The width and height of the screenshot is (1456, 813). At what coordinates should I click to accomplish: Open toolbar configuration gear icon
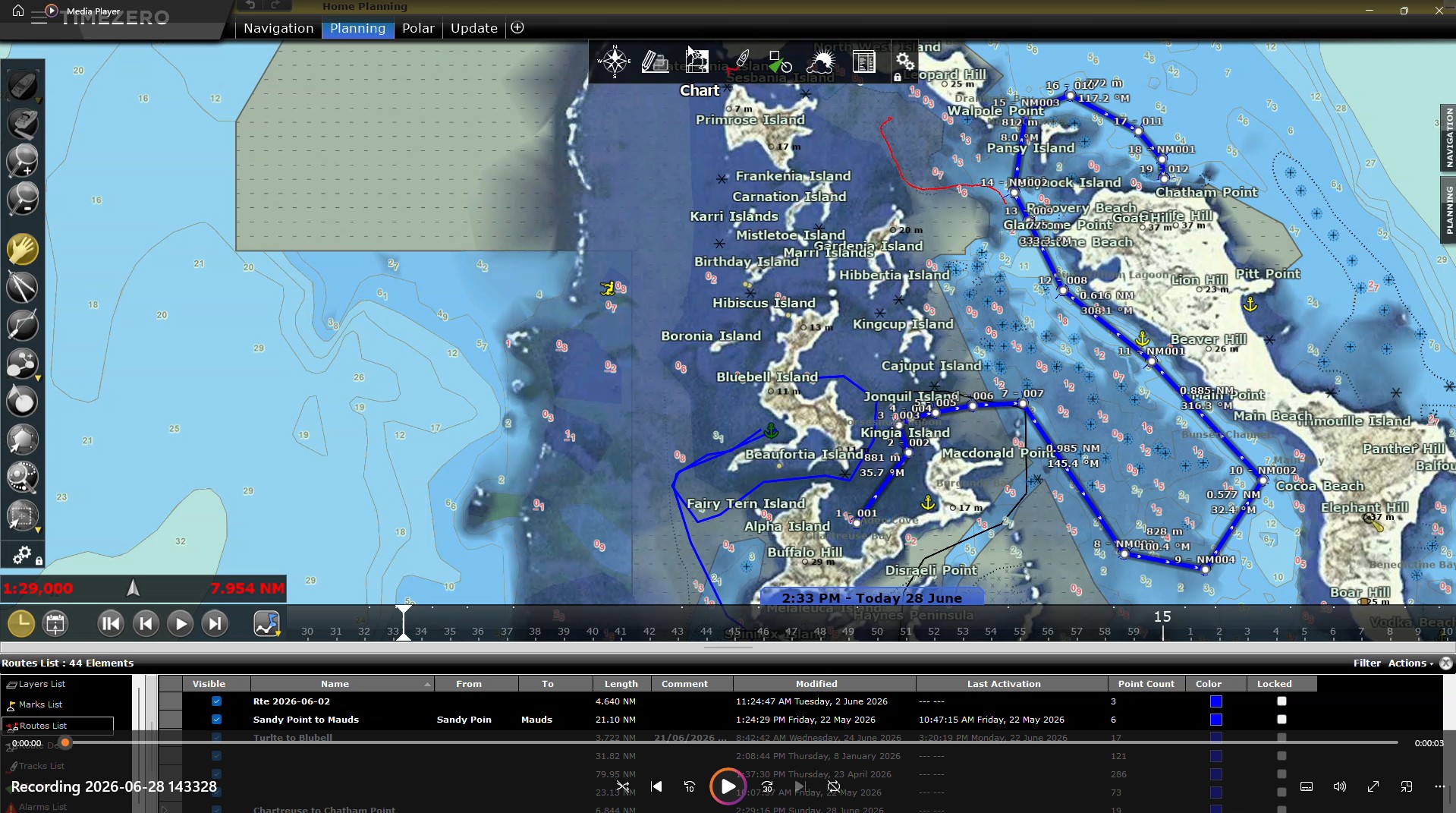click(24, 556)
